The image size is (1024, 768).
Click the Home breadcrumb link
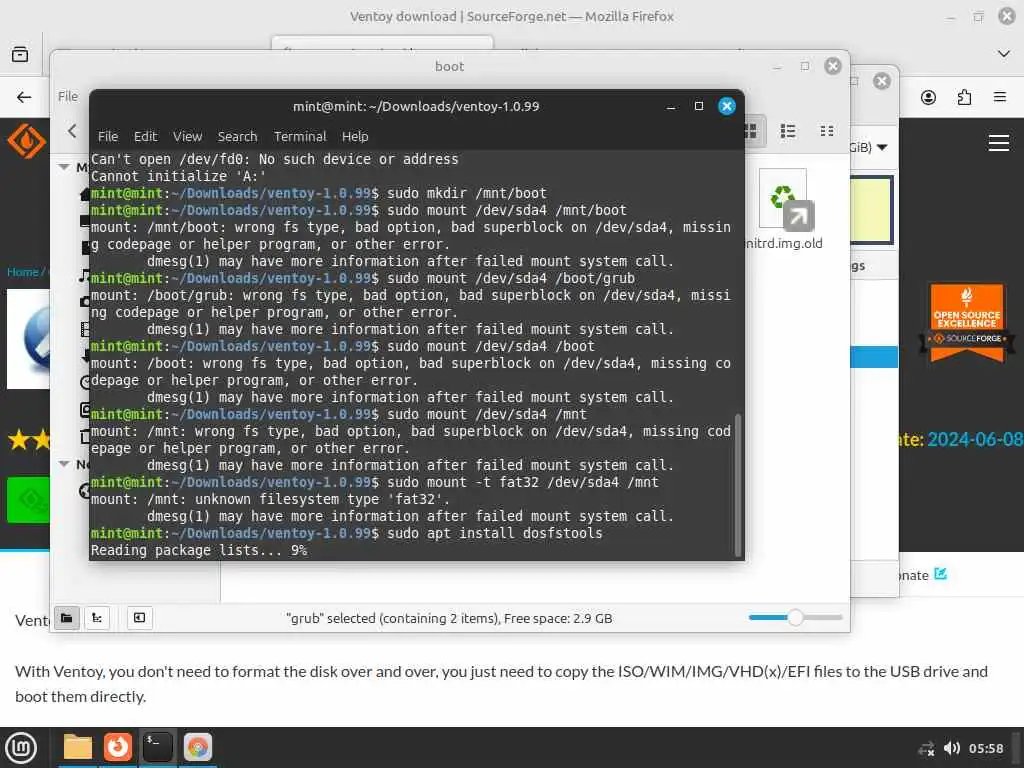[x=22, y=272]
